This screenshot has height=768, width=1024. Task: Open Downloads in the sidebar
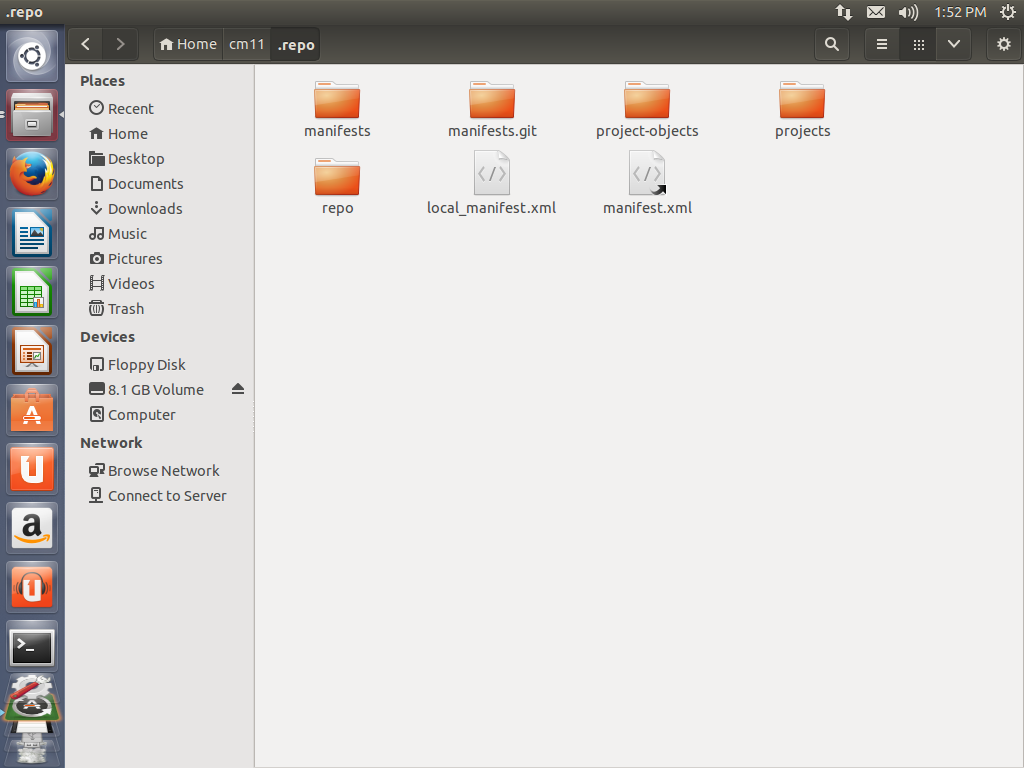[x=160, y=209]
